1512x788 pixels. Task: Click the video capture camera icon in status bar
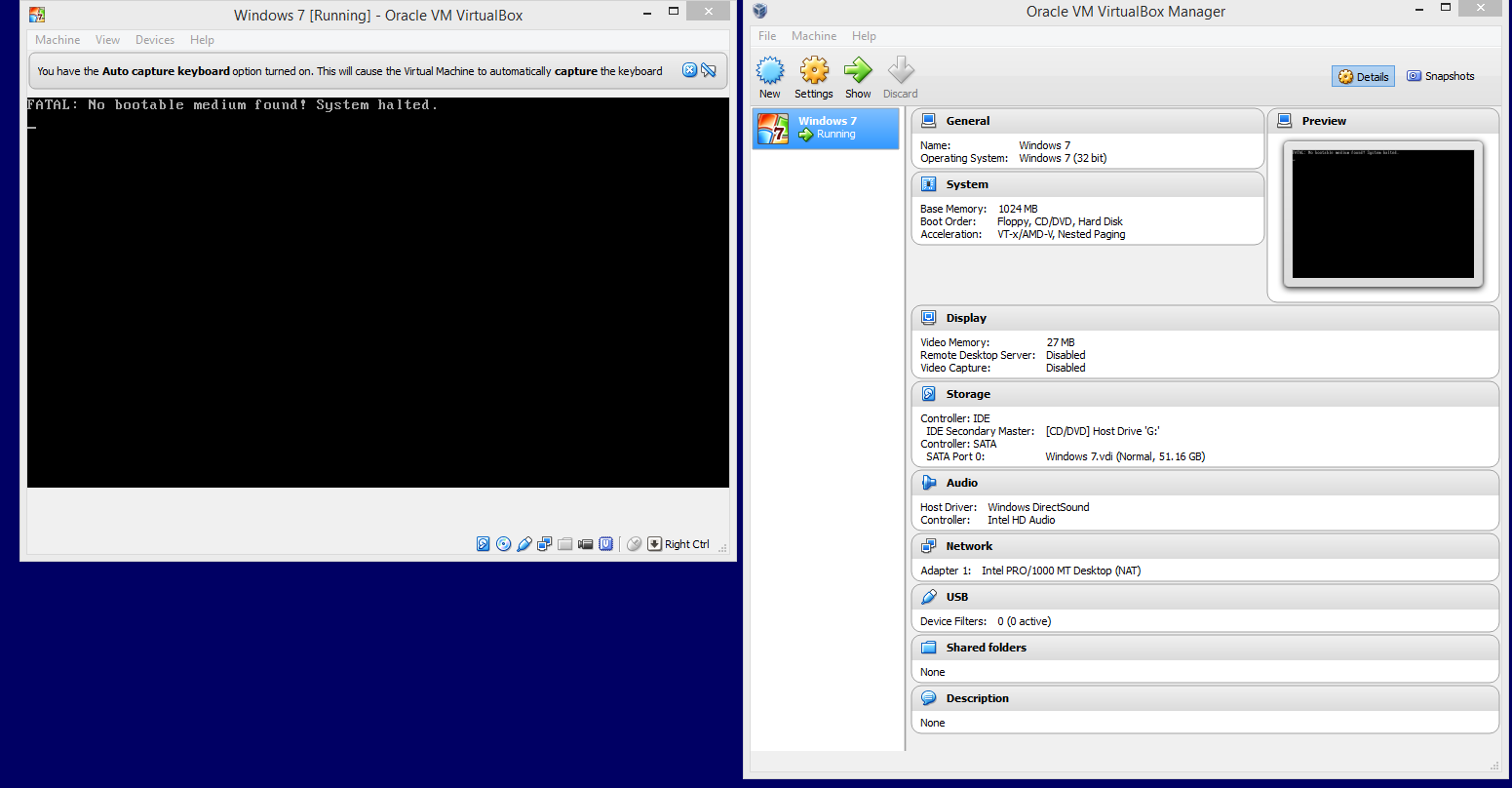[586, 544]
